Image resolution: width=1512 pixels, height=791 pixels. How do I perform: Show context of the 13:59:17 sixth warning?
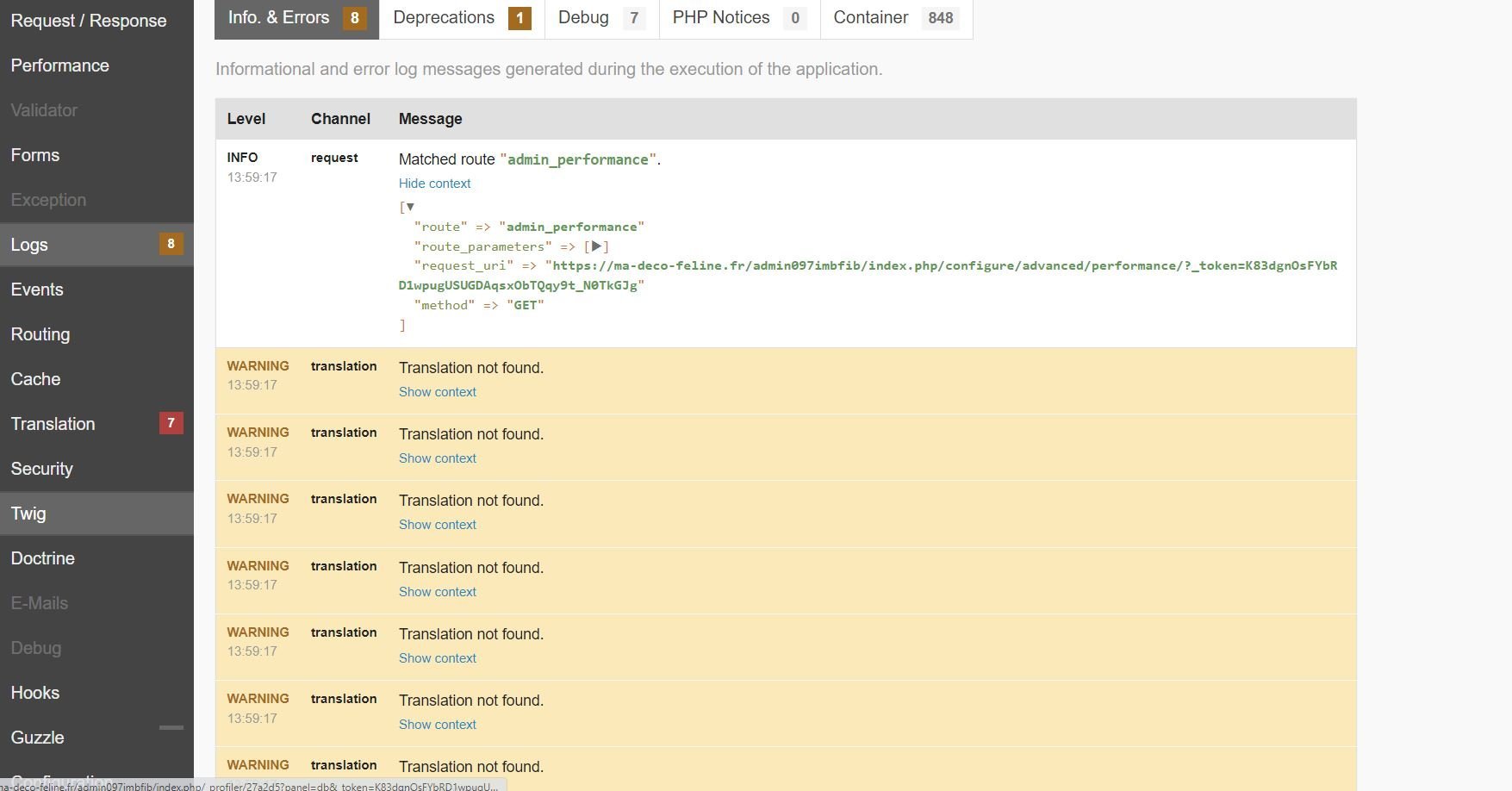437,725
